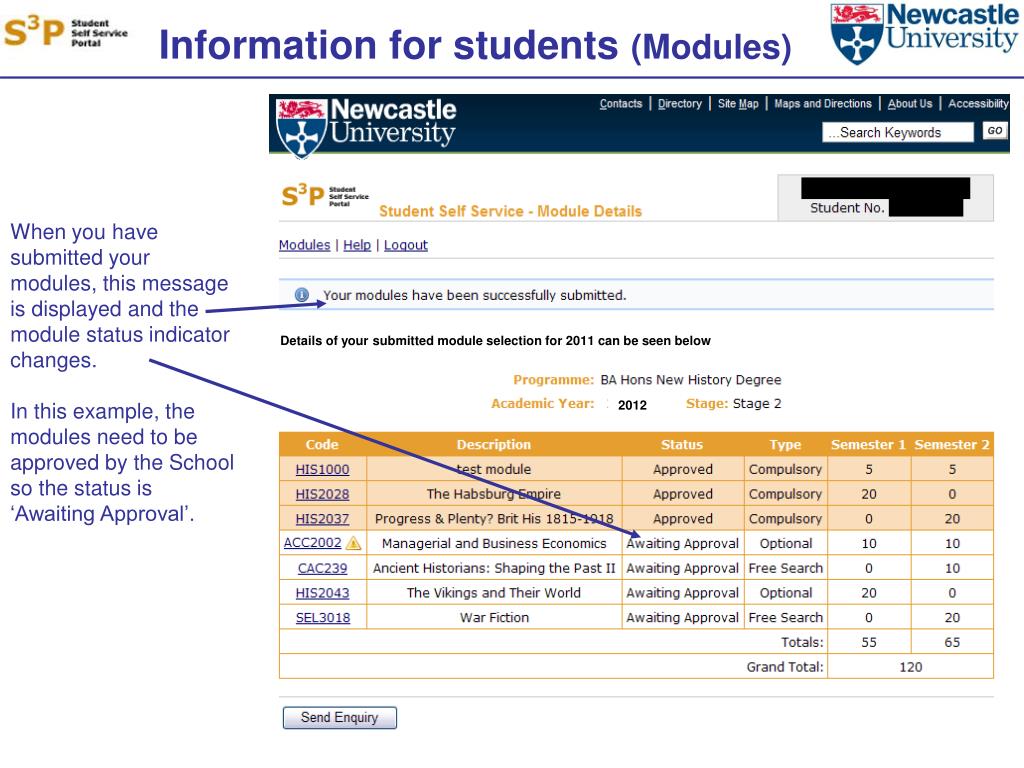The image size is (1024, 768).
Task: Click the Semester 2 column header
Action: 952,444
